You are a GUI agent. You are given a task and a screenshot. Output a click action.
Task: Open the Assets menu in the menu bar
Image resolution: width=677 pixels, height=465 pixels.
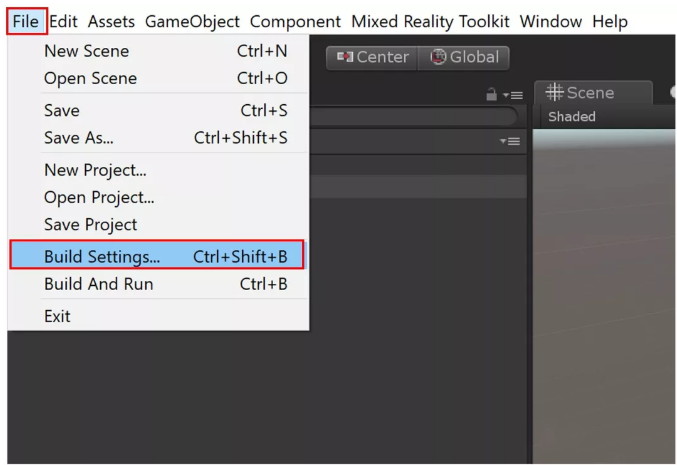click(x=111, y=21)
